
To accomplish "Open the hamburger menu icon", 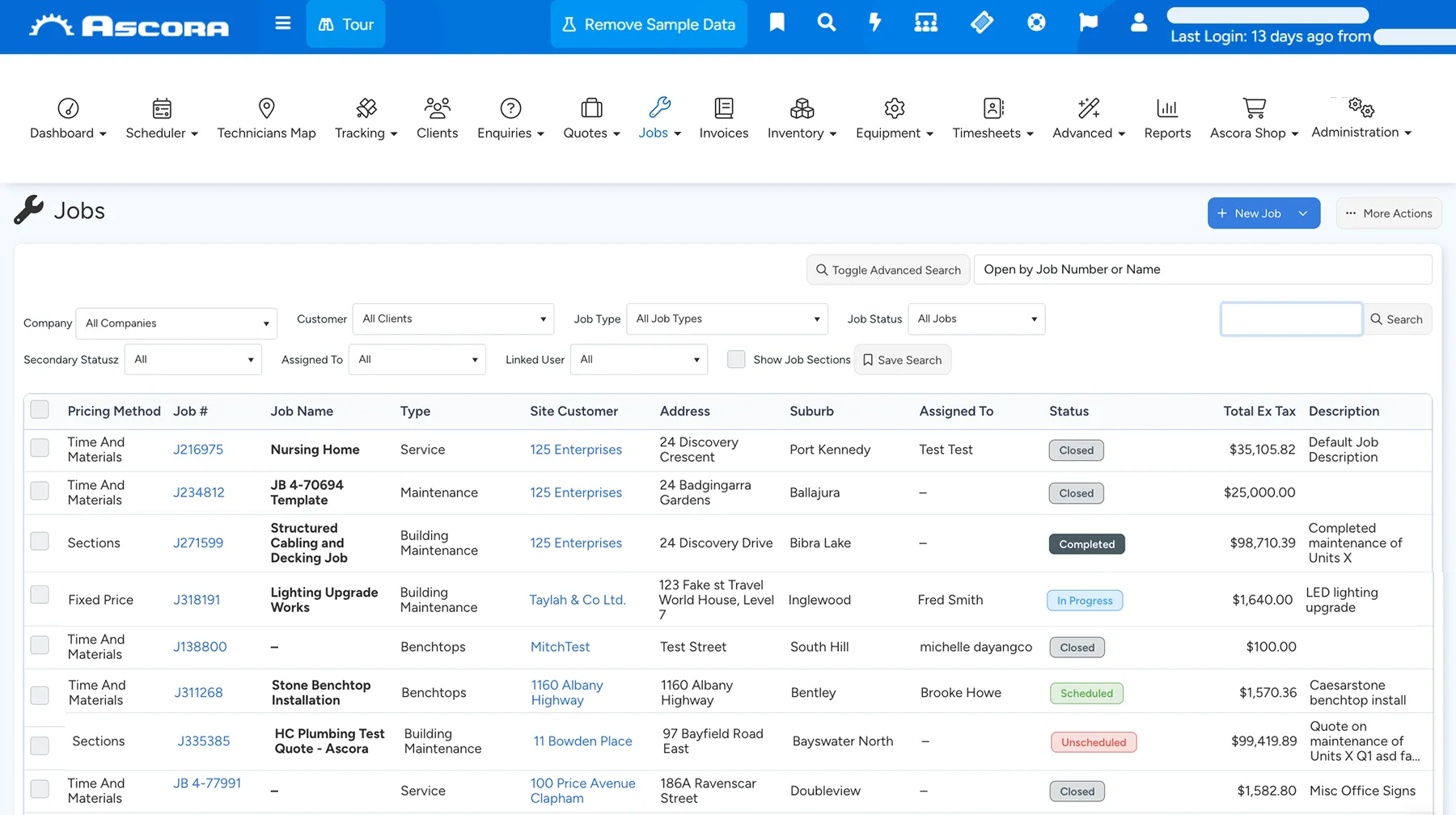I will (282, 23).
